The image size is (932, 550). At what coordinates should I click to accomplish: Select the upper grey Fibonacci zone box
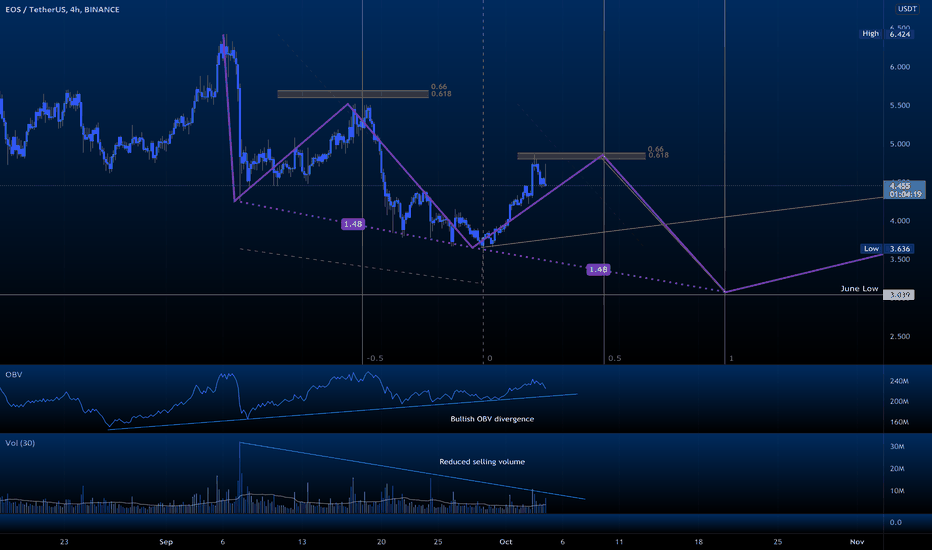(352, 94)
